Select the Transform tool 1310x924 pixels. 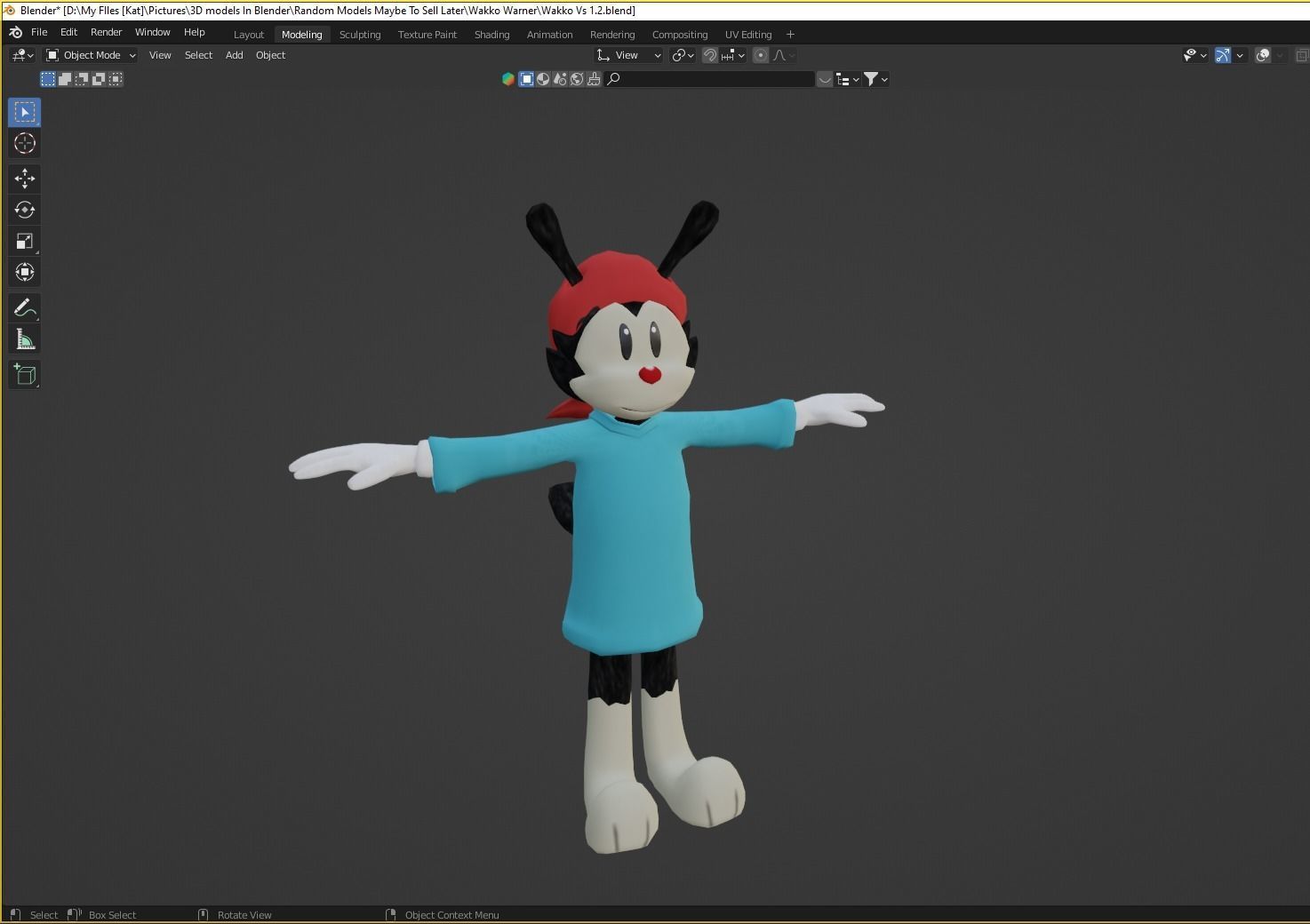pos(25,272)
